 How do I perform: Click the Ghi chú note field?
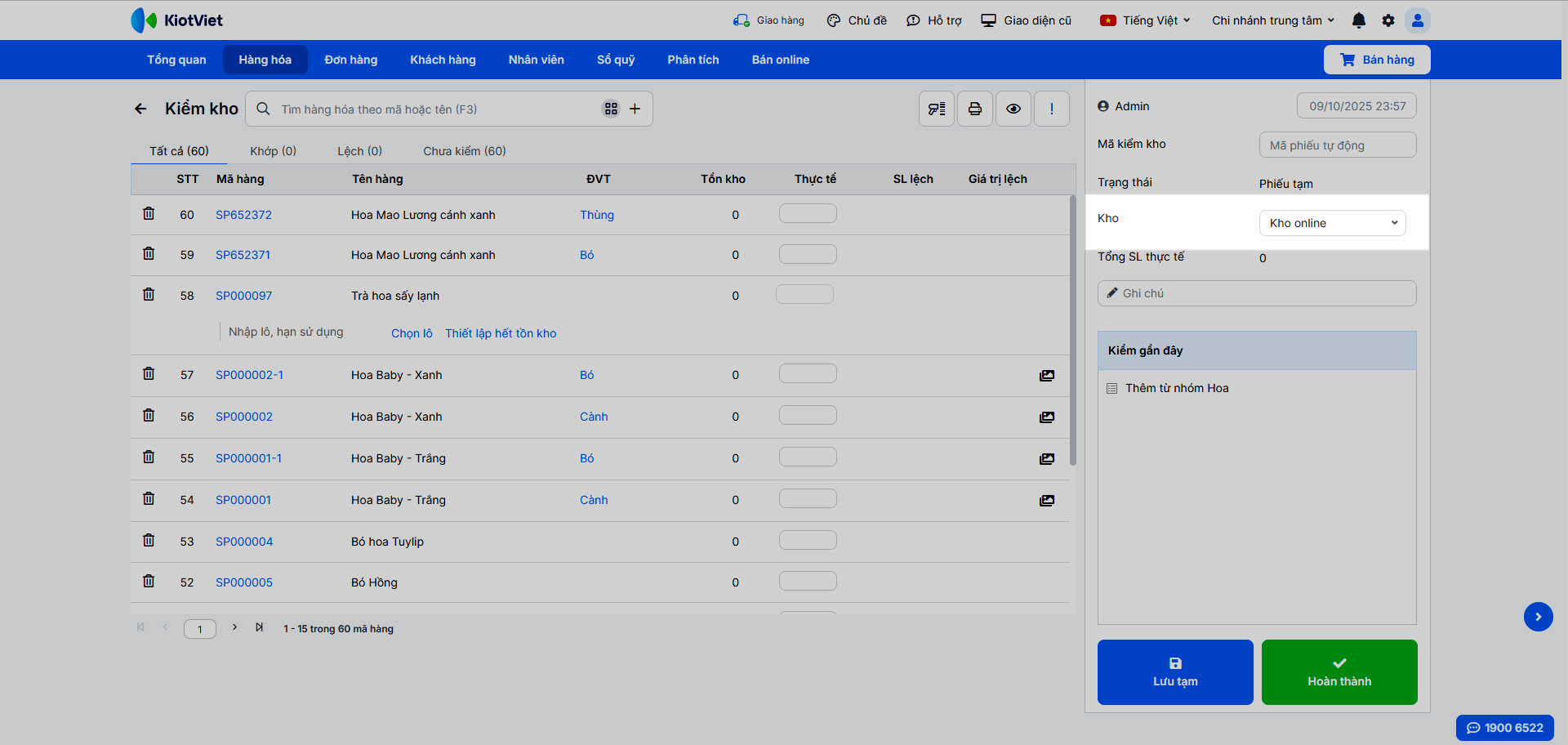tap(1257, 293)
